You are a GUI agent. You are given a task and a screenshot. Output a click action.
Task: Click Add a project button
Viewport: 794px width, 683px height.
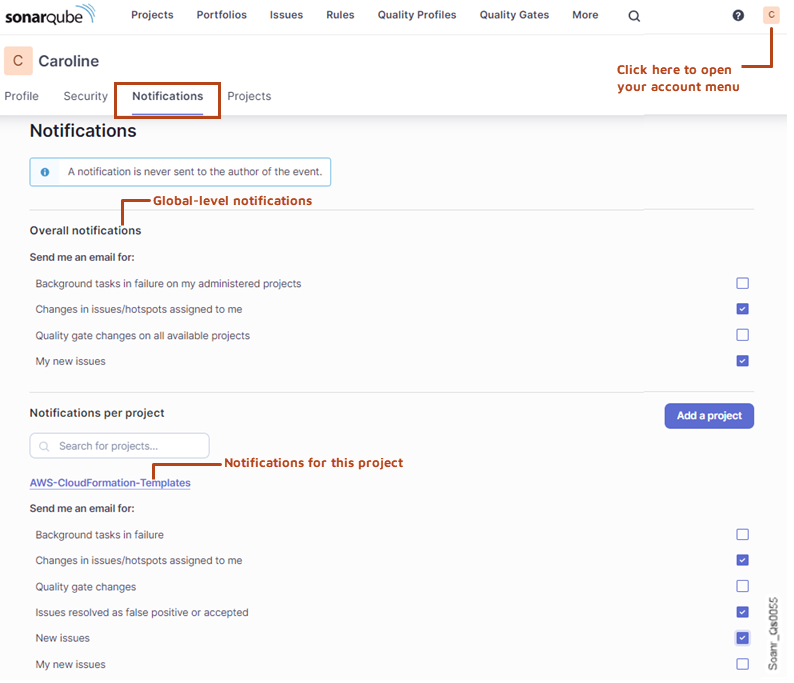(x=709, y=416)
